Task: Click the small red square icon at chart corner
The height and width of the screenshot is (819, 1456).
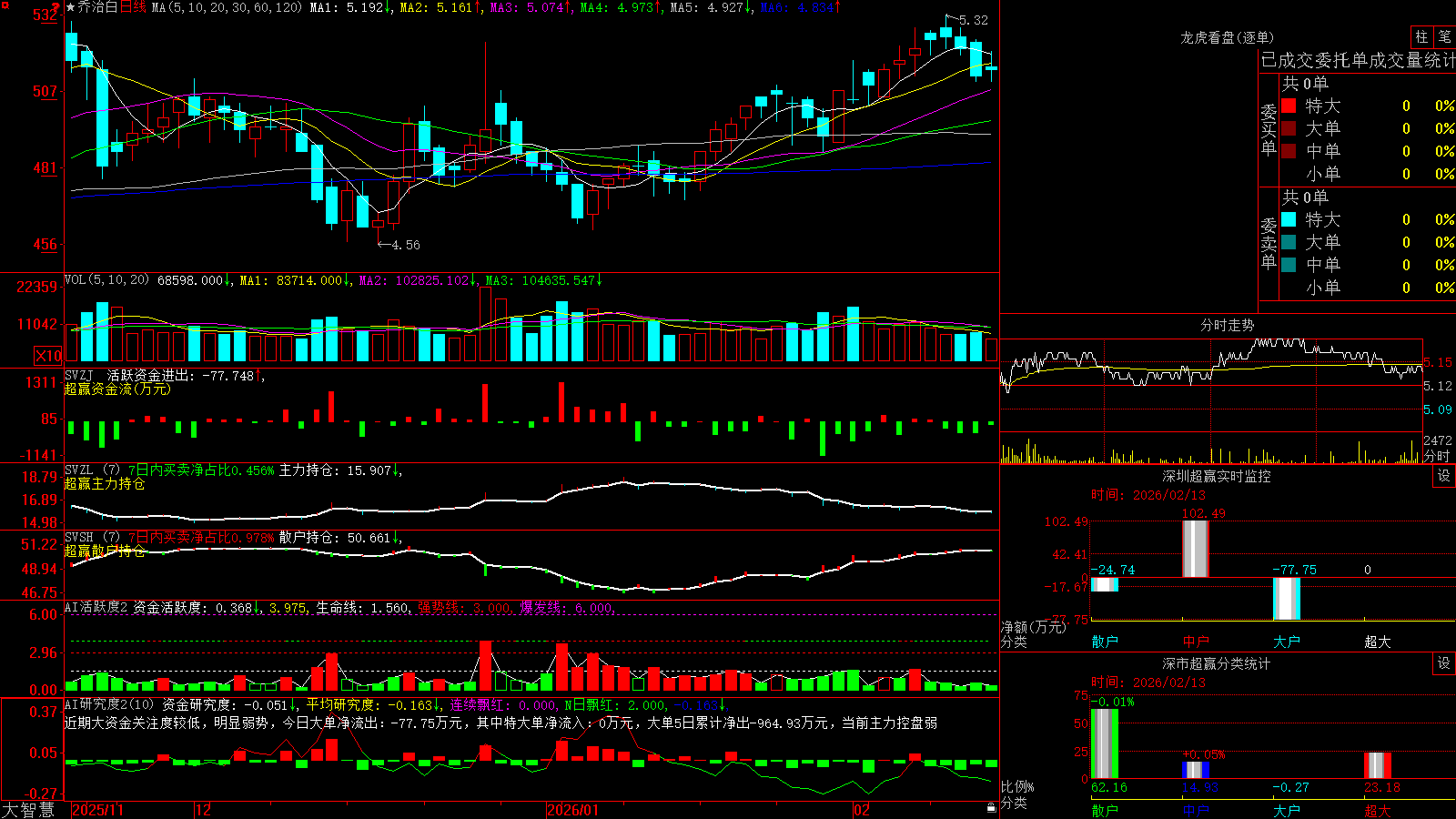Action: click(4, 4)
